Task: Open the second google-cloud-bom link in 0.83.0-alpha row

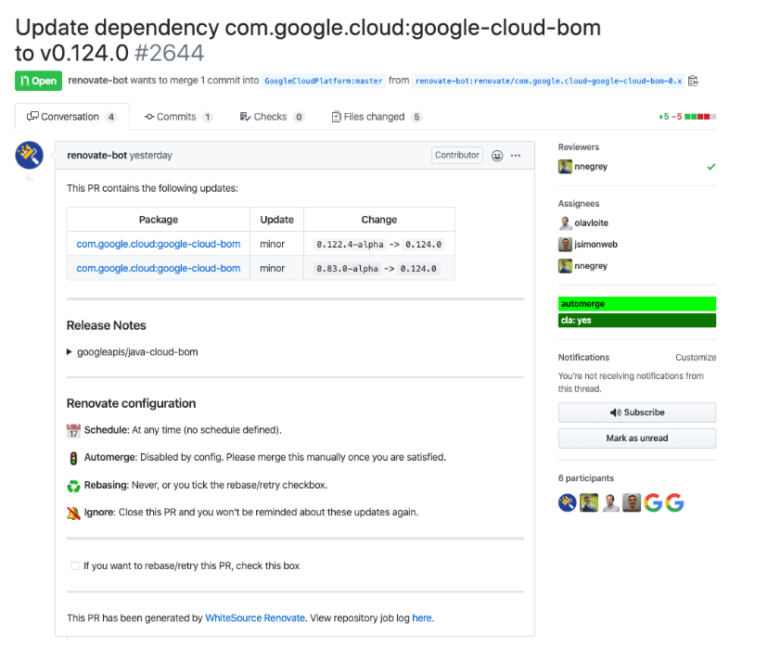Action: [x=158, y=268]
